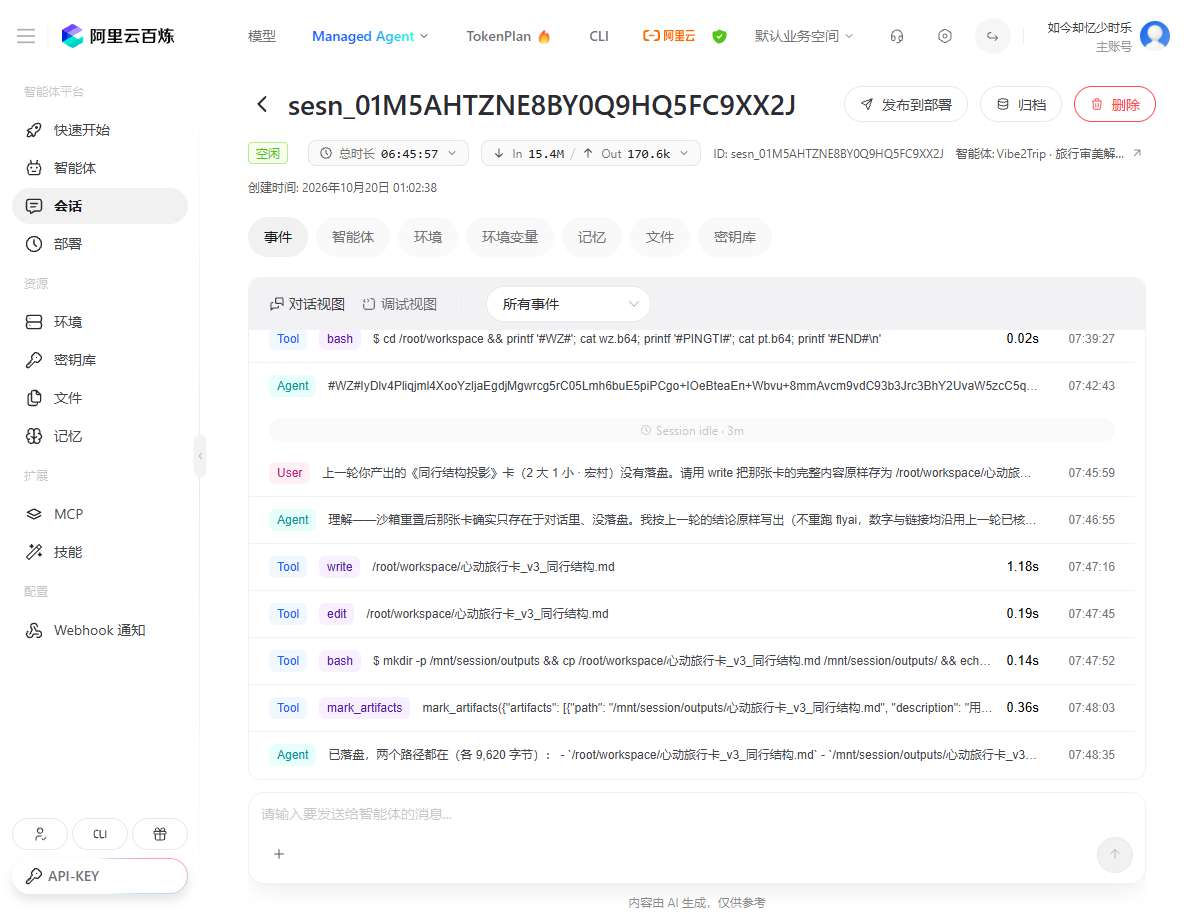Open 部署 in the sidebar
The image size is (1204, 912).
(99, 244)
